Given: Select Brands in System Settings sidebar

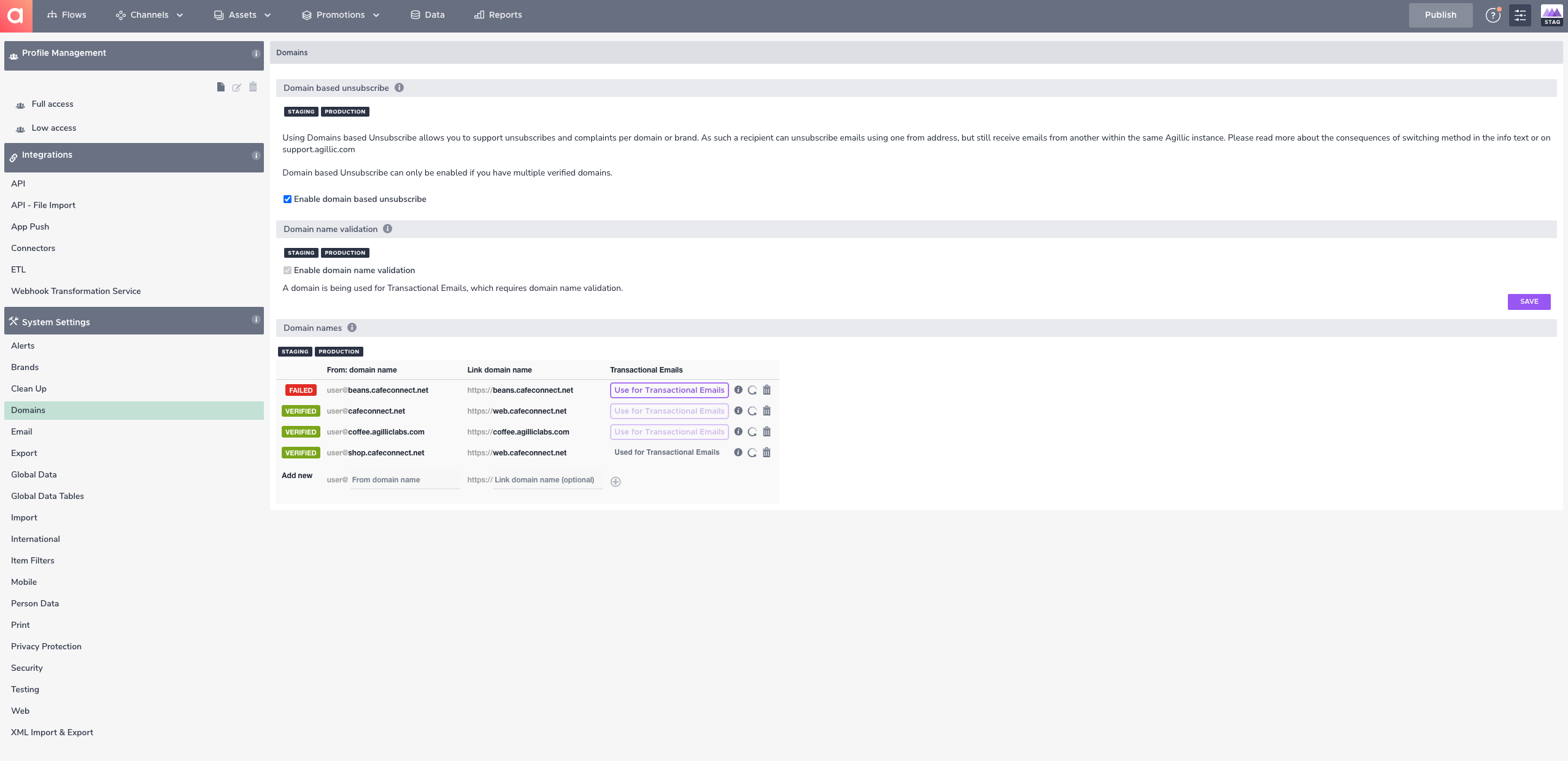Looking at the screenshot, I should coord(25,367).
